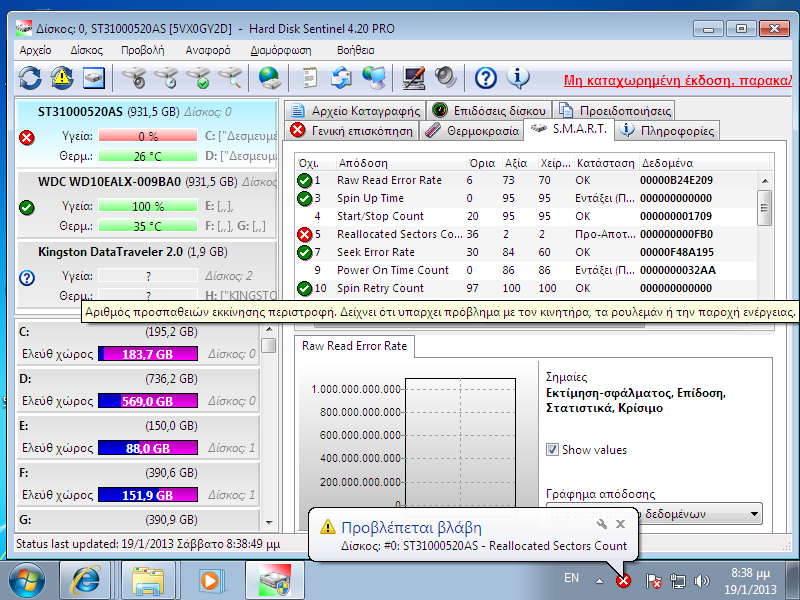Click the S.M.A.R.T. table scroll up arrow
The width and height of the screenshot is (800, 600).
coord(765,181)
